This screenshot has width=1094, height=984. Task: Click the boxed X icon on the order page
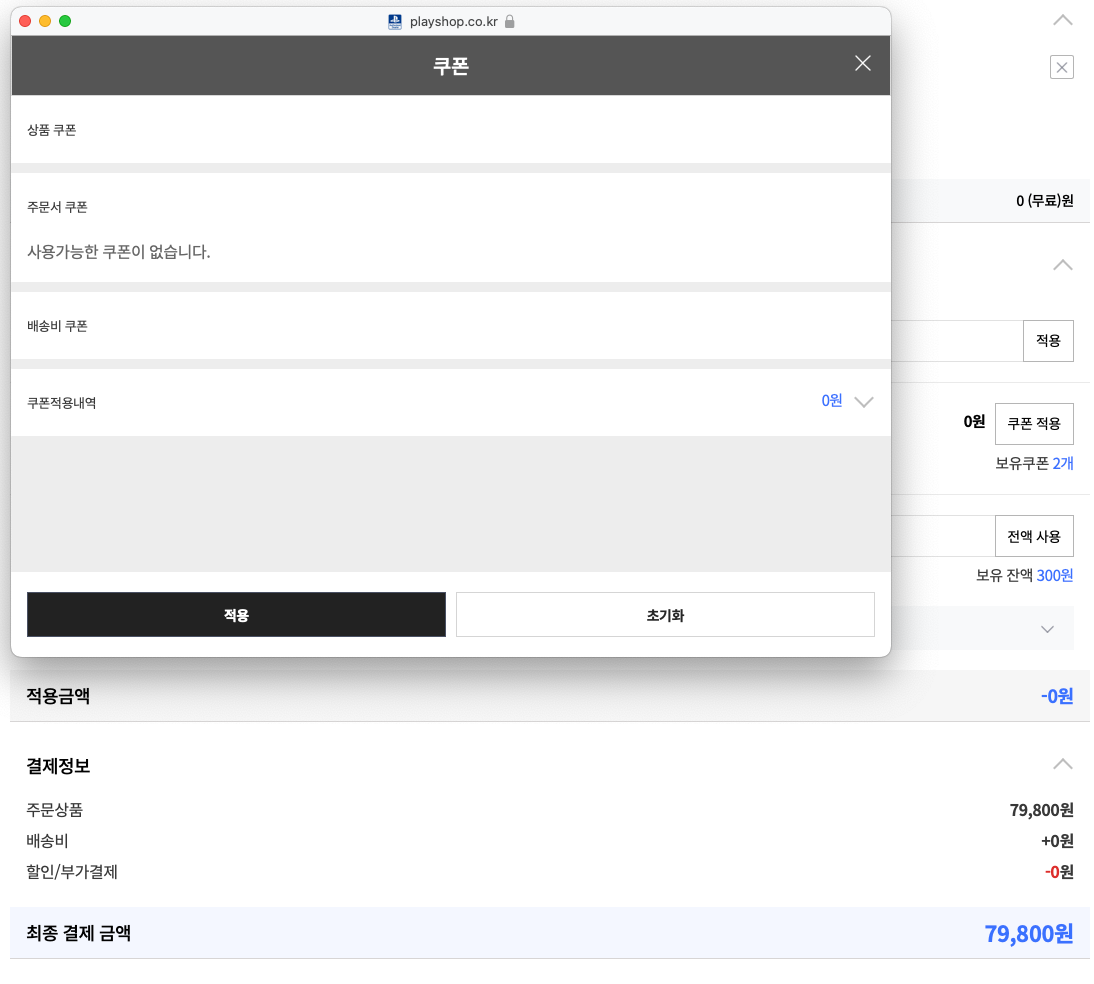(x=1061, y=68)
